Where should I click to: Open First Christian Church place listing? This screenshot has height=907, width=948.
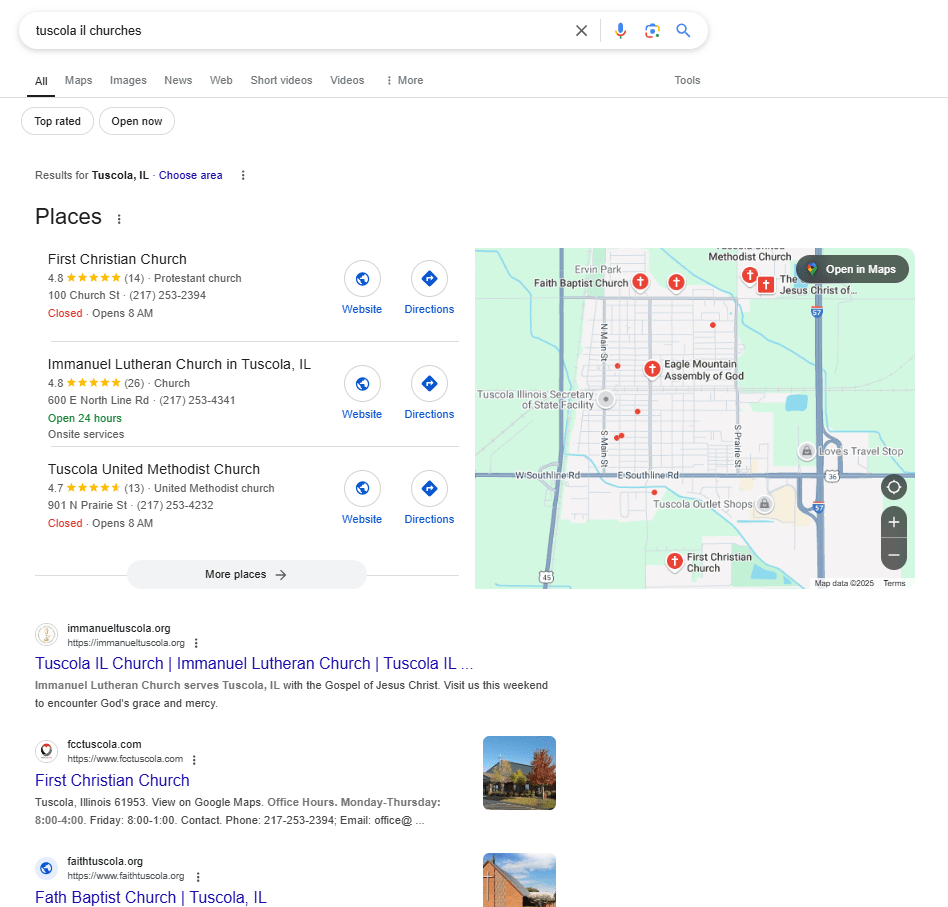click(x=117, y=259)
